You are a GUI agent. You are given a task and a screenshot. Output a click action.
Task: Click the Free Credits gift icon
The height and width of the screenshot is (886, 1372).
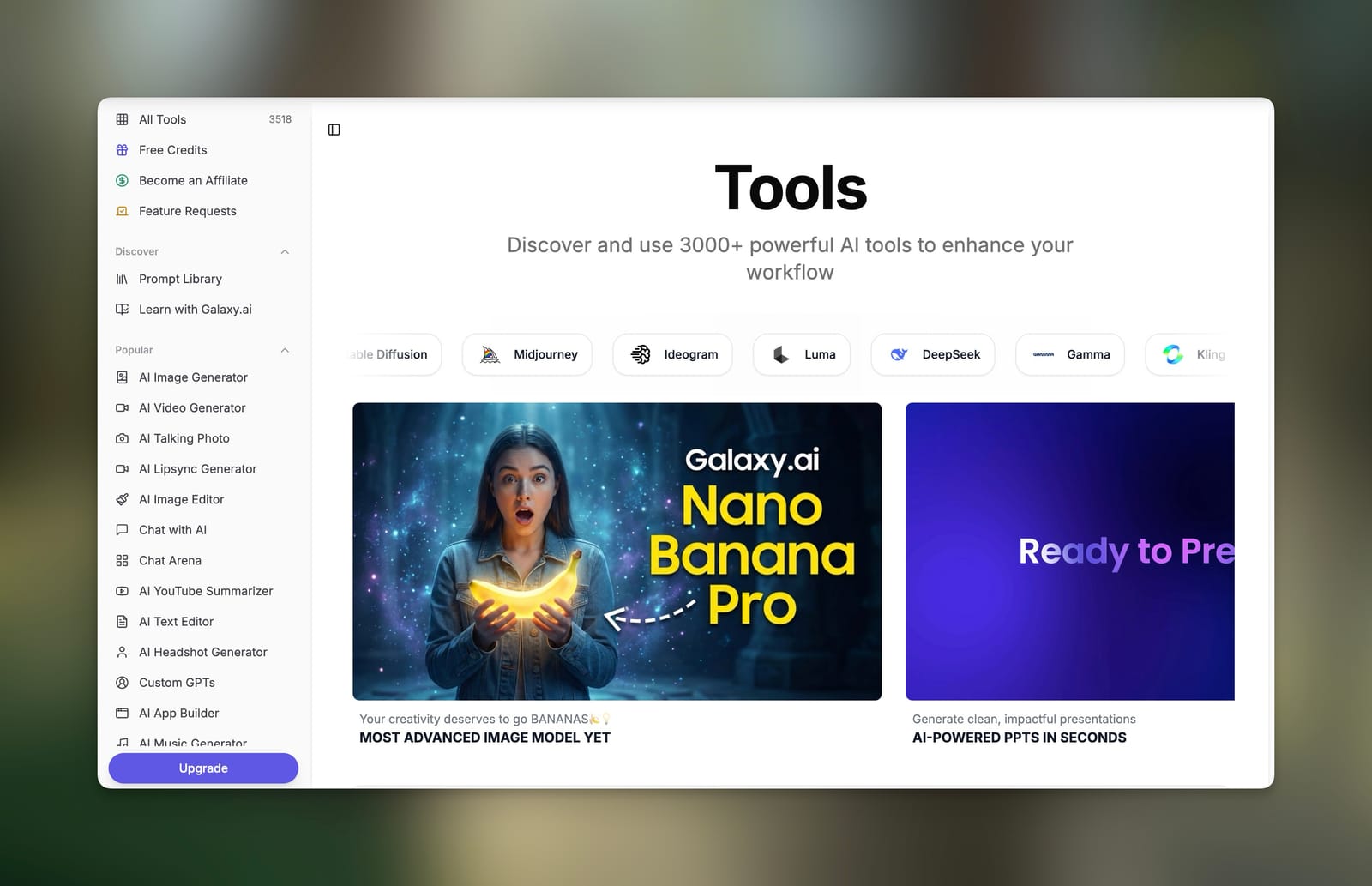[x=123, y=150]
